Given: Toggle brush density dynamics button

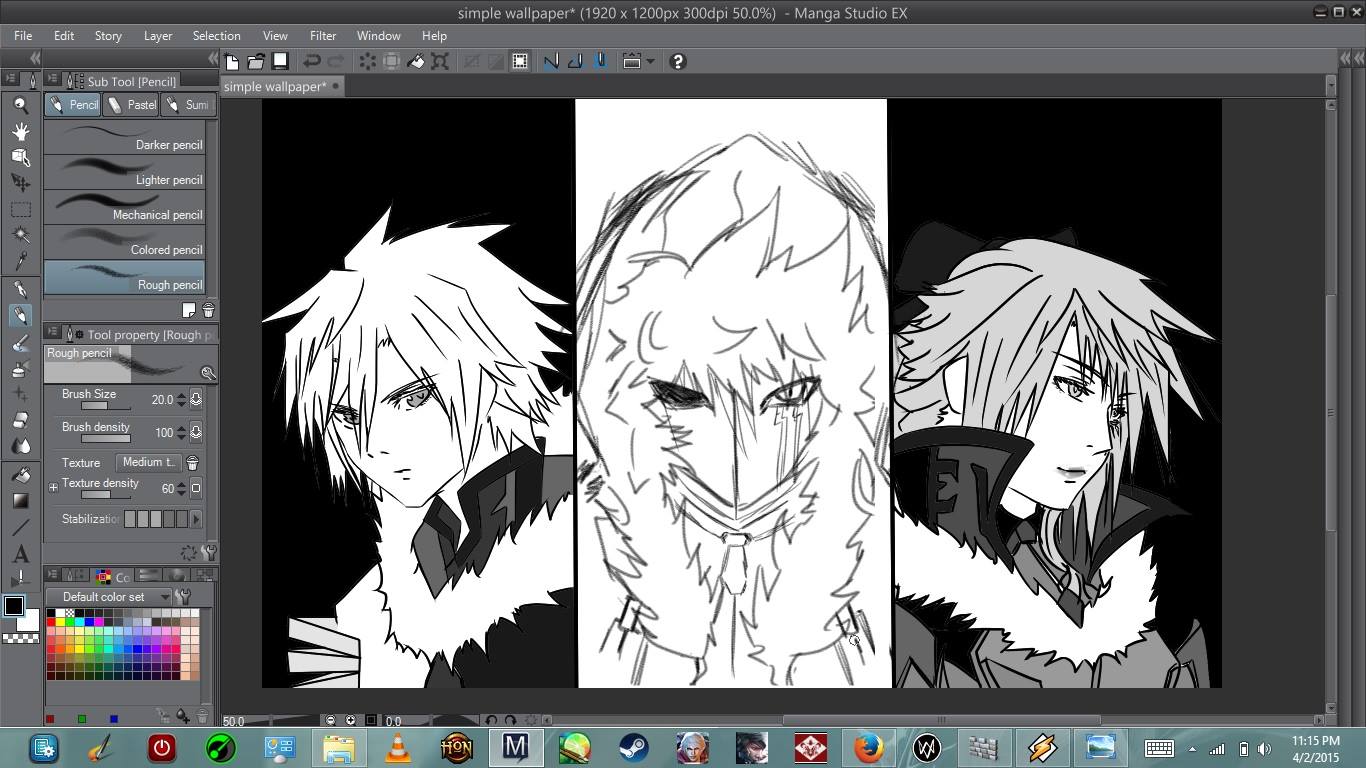Looking at the screenshot, I should click(196, 433).
